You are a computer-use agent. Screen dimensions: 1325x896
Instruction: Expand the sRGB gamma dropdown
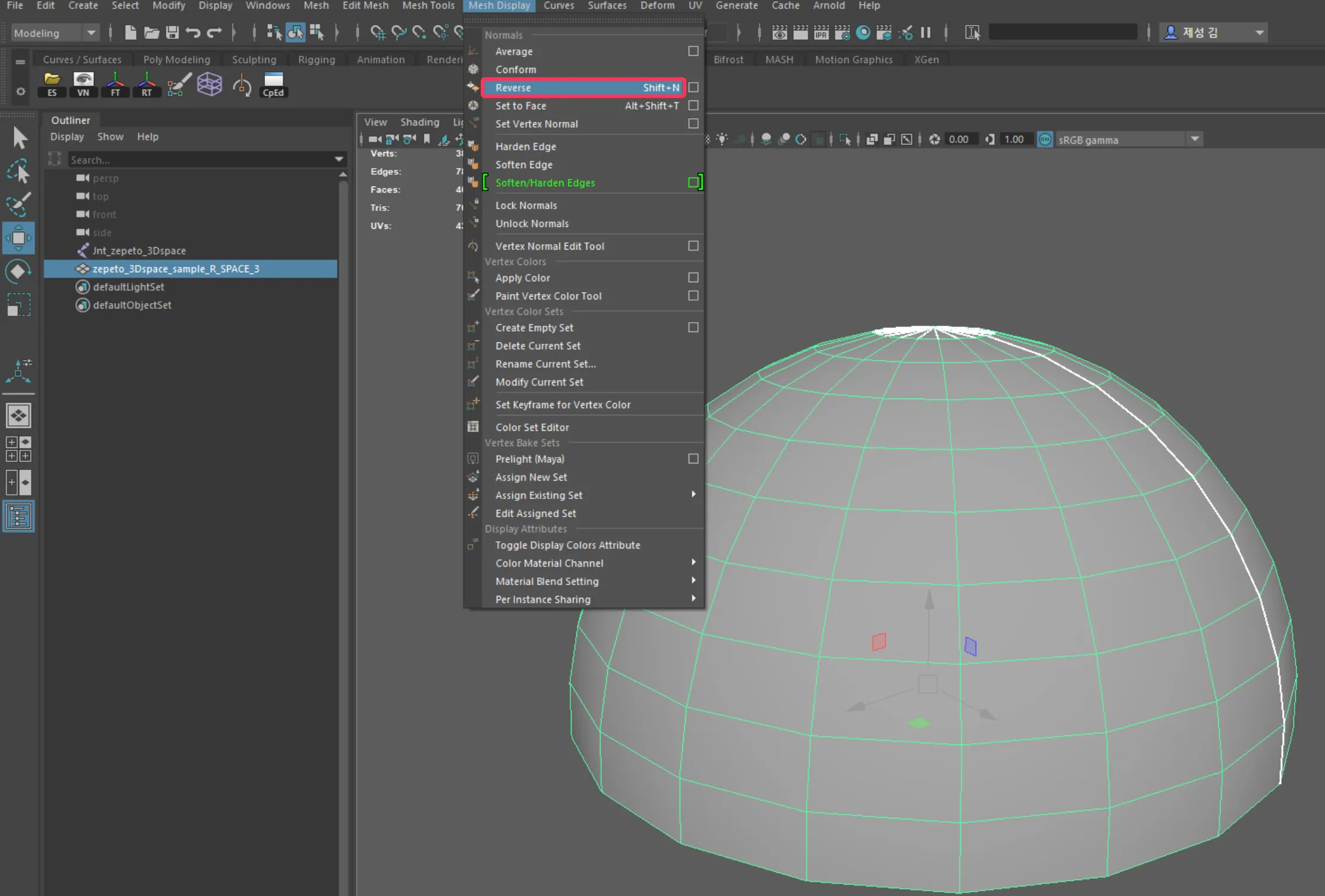1195,139
